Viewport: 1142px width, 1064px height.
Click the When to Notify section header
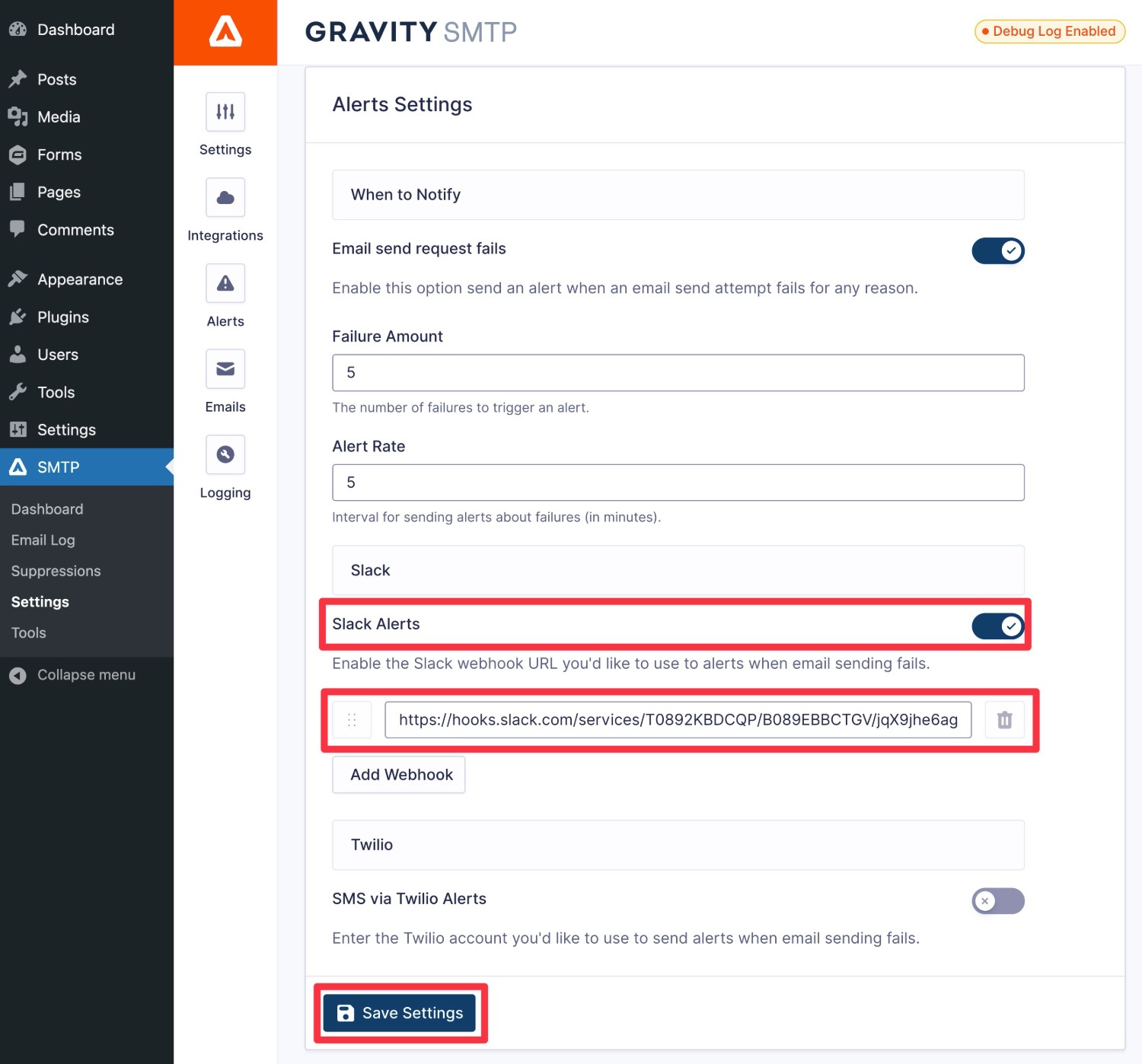click(x=678, y=195)
